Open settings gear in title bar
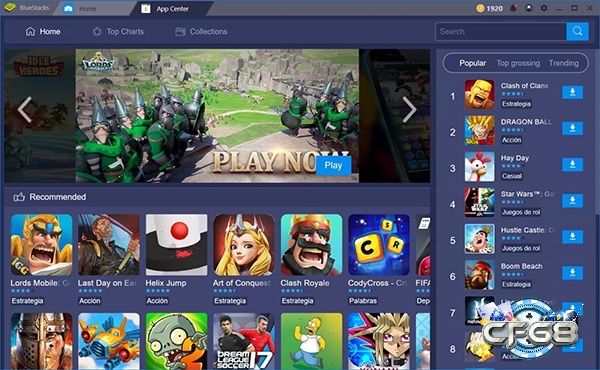Viewport: 600px width, 370px height. click(544, 8)
